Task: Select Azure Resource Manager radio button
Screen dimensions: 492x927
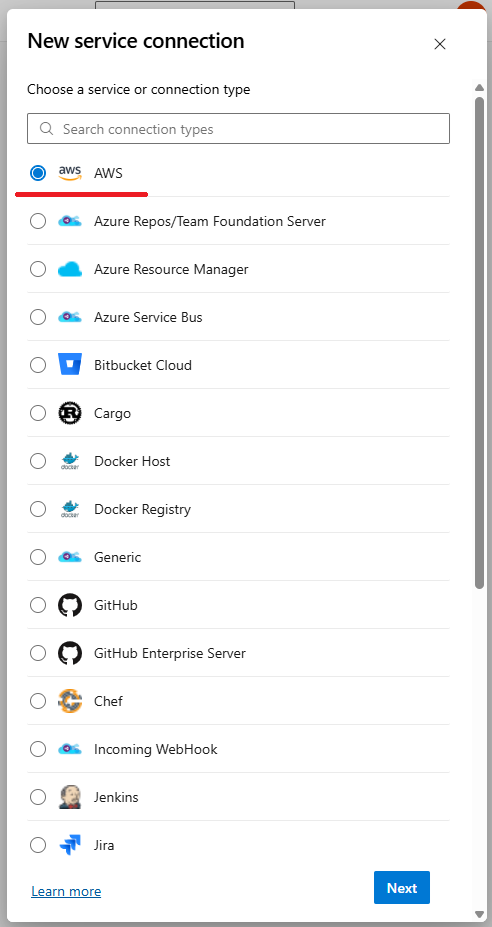Action: tap(38, 269)
